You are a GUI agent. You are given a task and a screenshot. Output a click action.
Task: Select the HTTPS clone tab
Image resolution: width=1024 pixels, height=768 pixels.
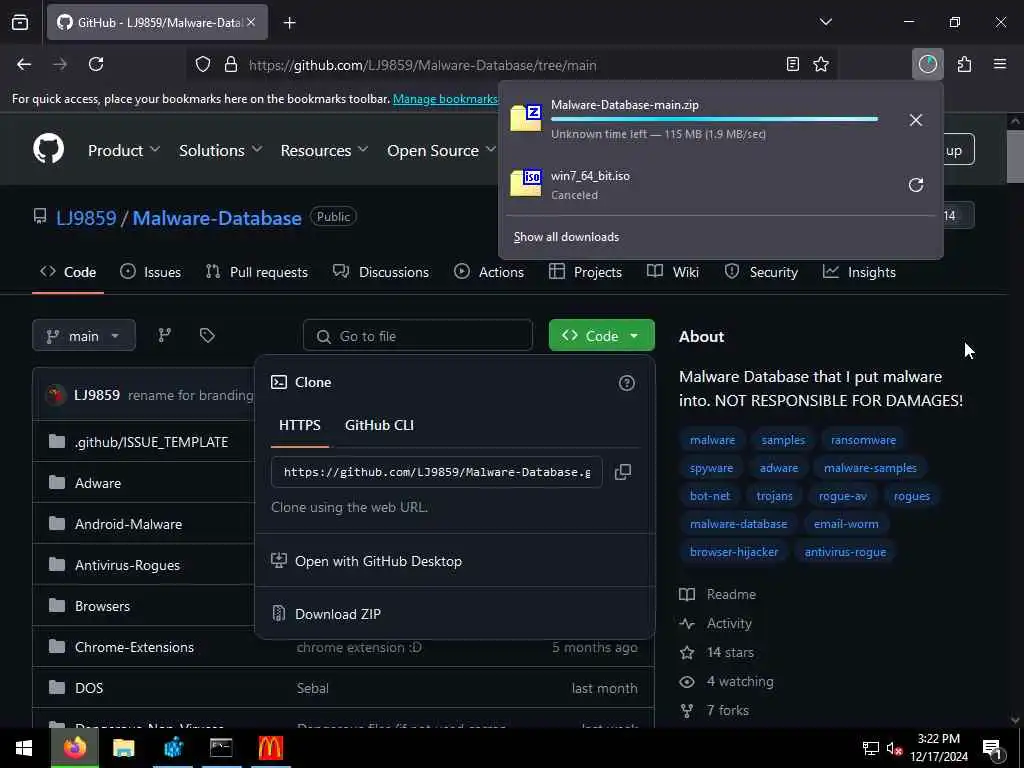(x=300, y=425)
